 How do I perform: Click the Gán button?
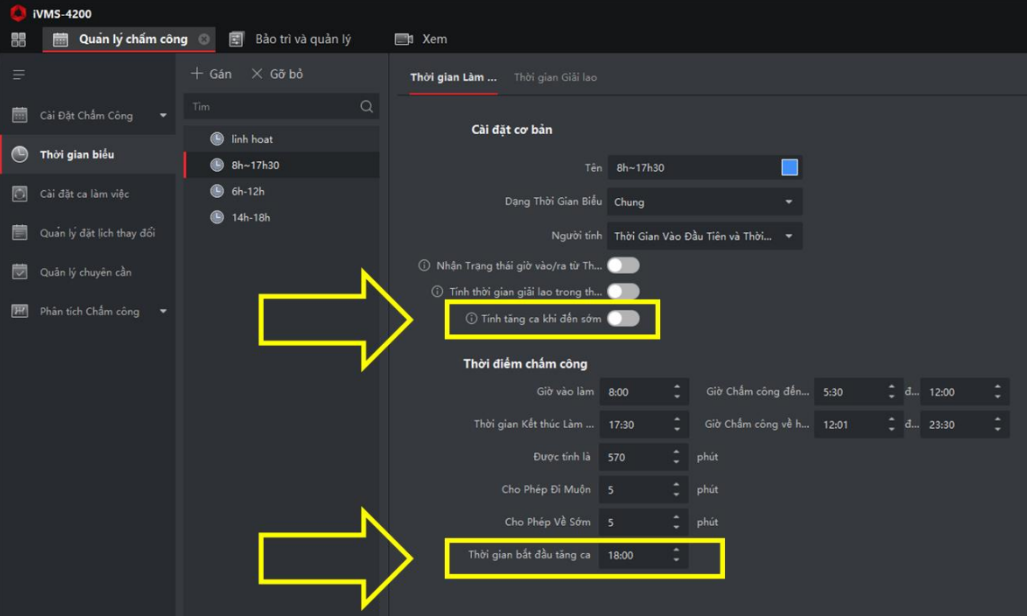coord(211,74)
